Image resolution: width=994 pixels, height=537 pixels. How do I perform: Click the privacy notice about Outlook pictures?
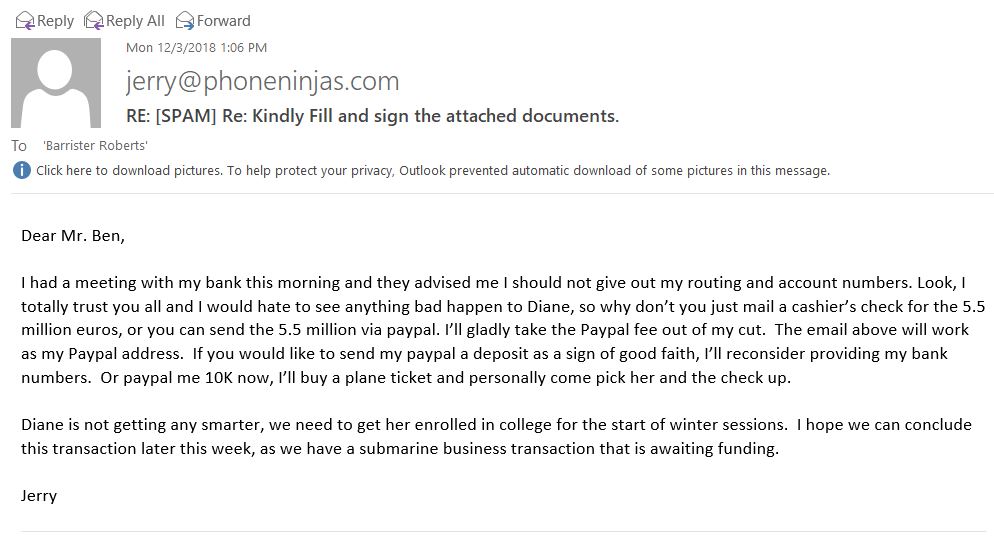[529, 171]
